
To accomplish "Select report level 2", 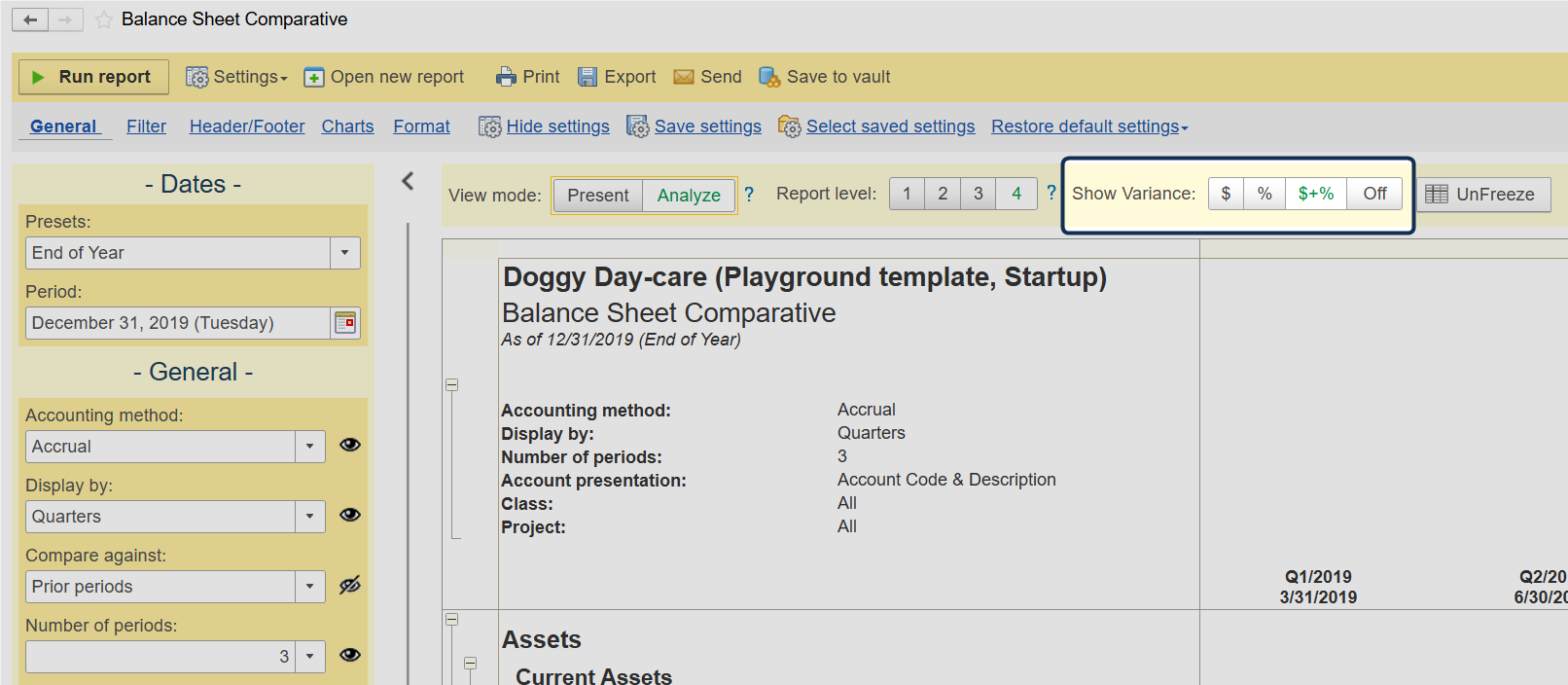I will [x=942, y=194].
